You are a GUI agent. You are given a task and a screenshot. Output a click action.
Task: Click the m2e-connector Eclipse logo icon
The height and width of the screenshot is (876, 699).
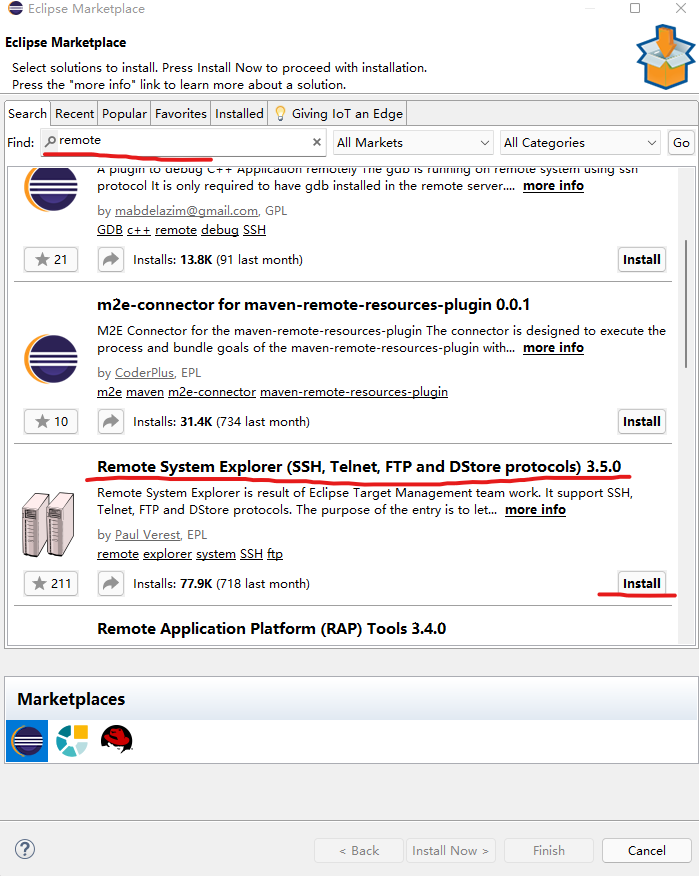pyautogui.click(x=51, y=359)
